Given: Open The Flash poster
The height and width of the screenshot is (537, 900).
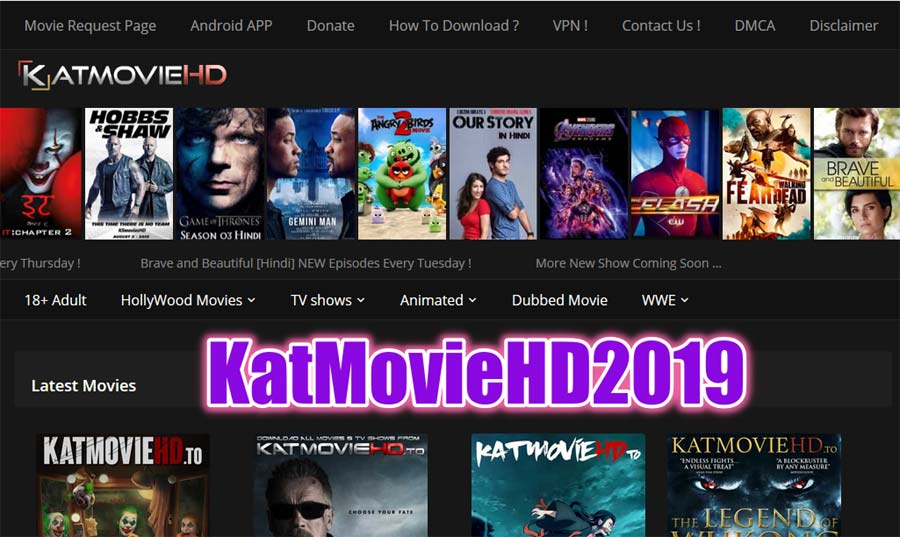Looking at the screenshot, I should 676,174.
